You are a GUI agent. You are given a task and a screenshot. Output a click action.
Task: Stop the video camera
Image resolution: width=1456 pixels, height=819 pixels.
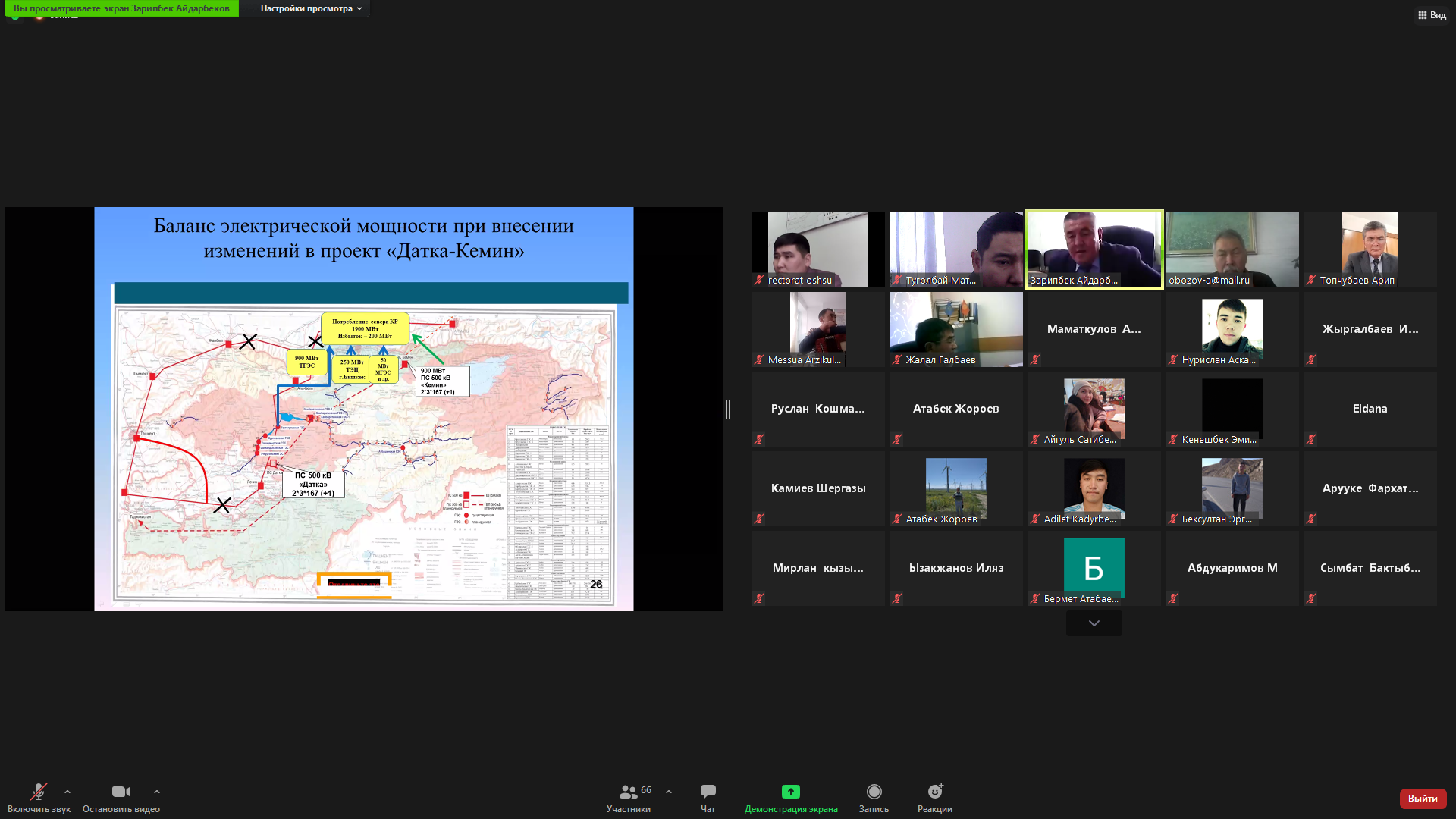click(121, 792)
